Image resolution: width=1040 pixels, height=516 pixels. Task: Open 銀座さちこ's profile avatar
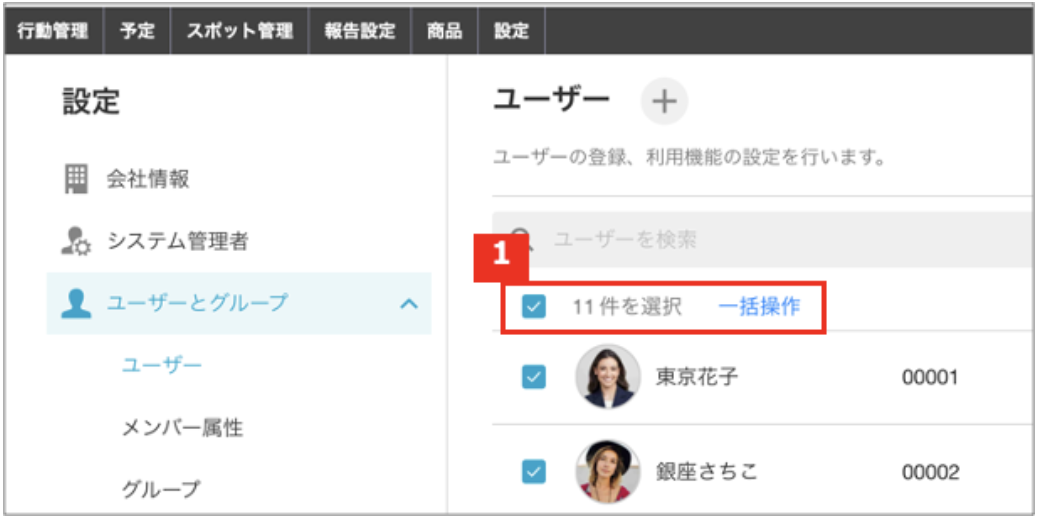608,471
